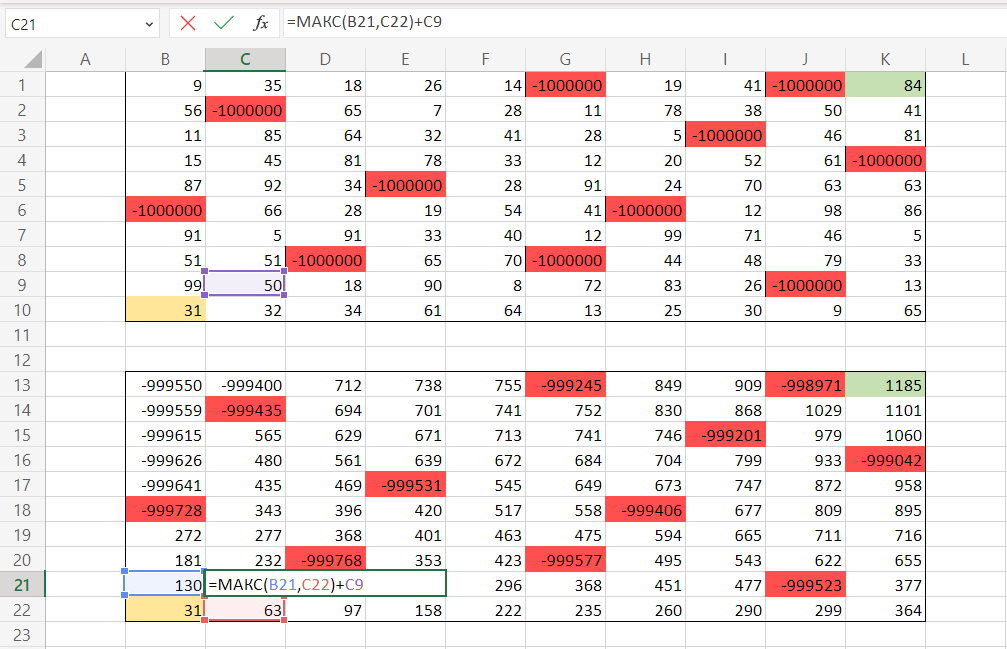The image size is (1007, 649).
Task: Expand the Name Box dropdown arrow
Action: click(x=150, y=23)
